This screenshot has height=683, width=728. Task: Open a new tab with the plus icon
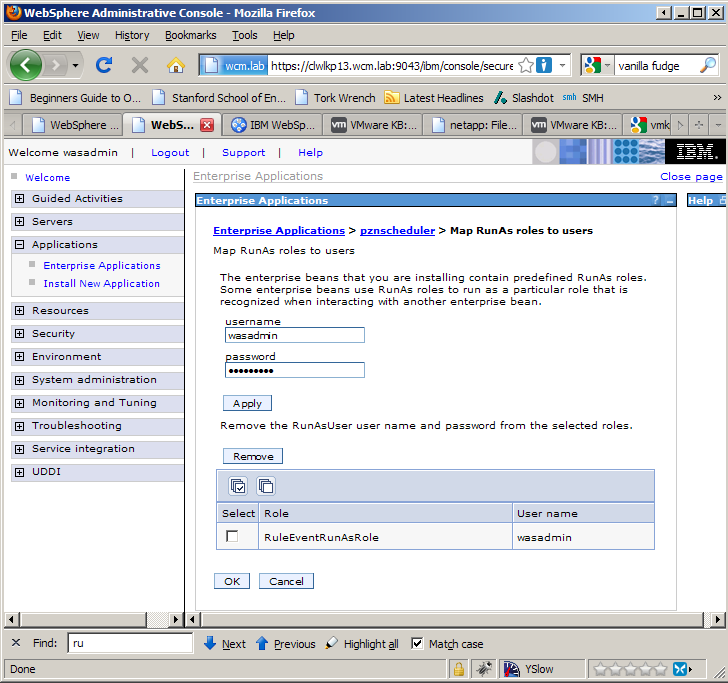pos(698,125)
